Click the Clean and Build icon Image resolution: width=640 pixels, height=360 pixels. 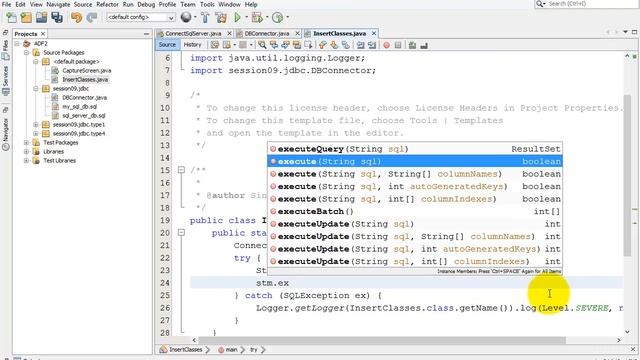click(221, 17)
